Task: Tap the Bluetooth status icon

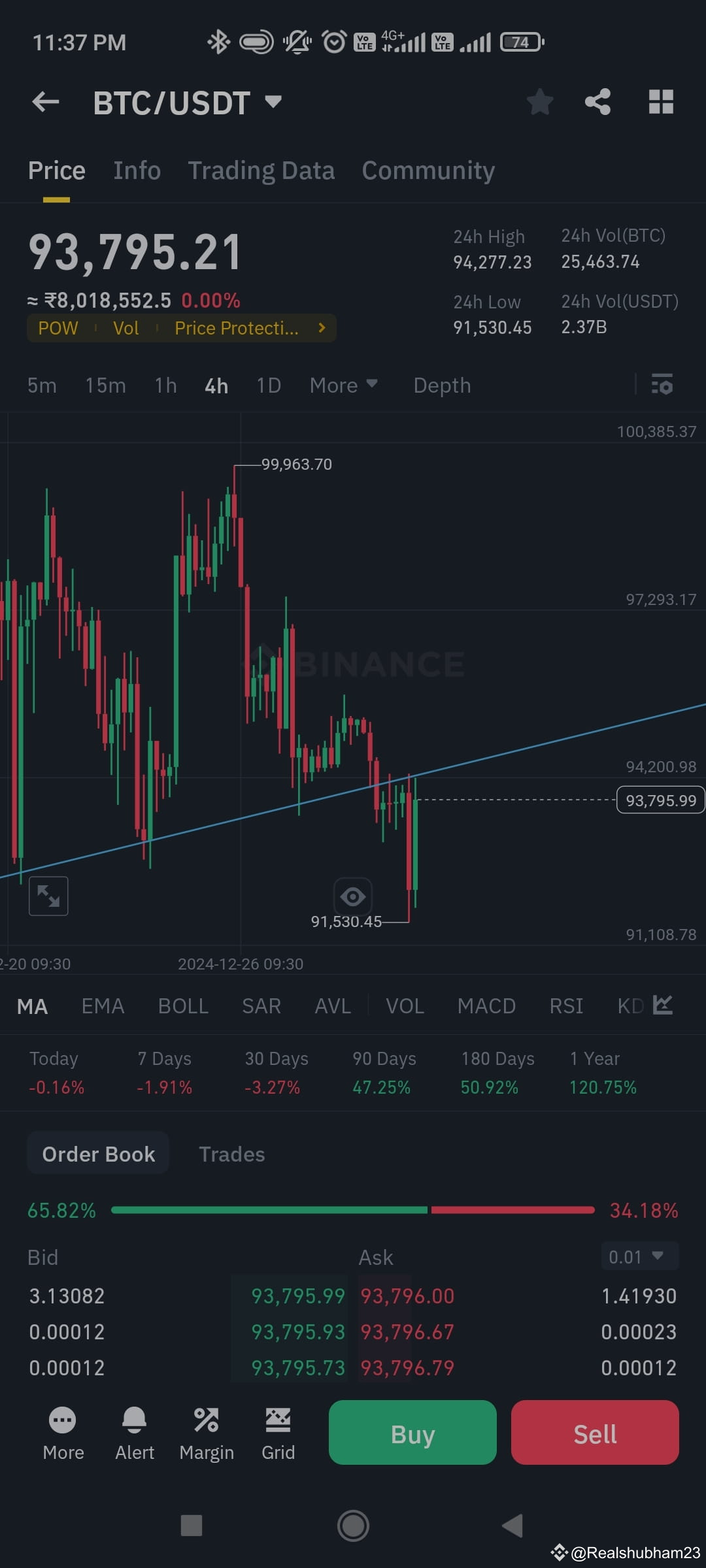Action: point(218,42)
